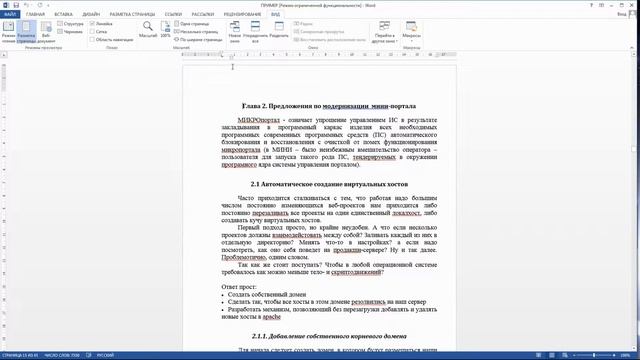This screenshot has width=640, height=360.
Task: Click the user account picture icon
Action: 633,14
